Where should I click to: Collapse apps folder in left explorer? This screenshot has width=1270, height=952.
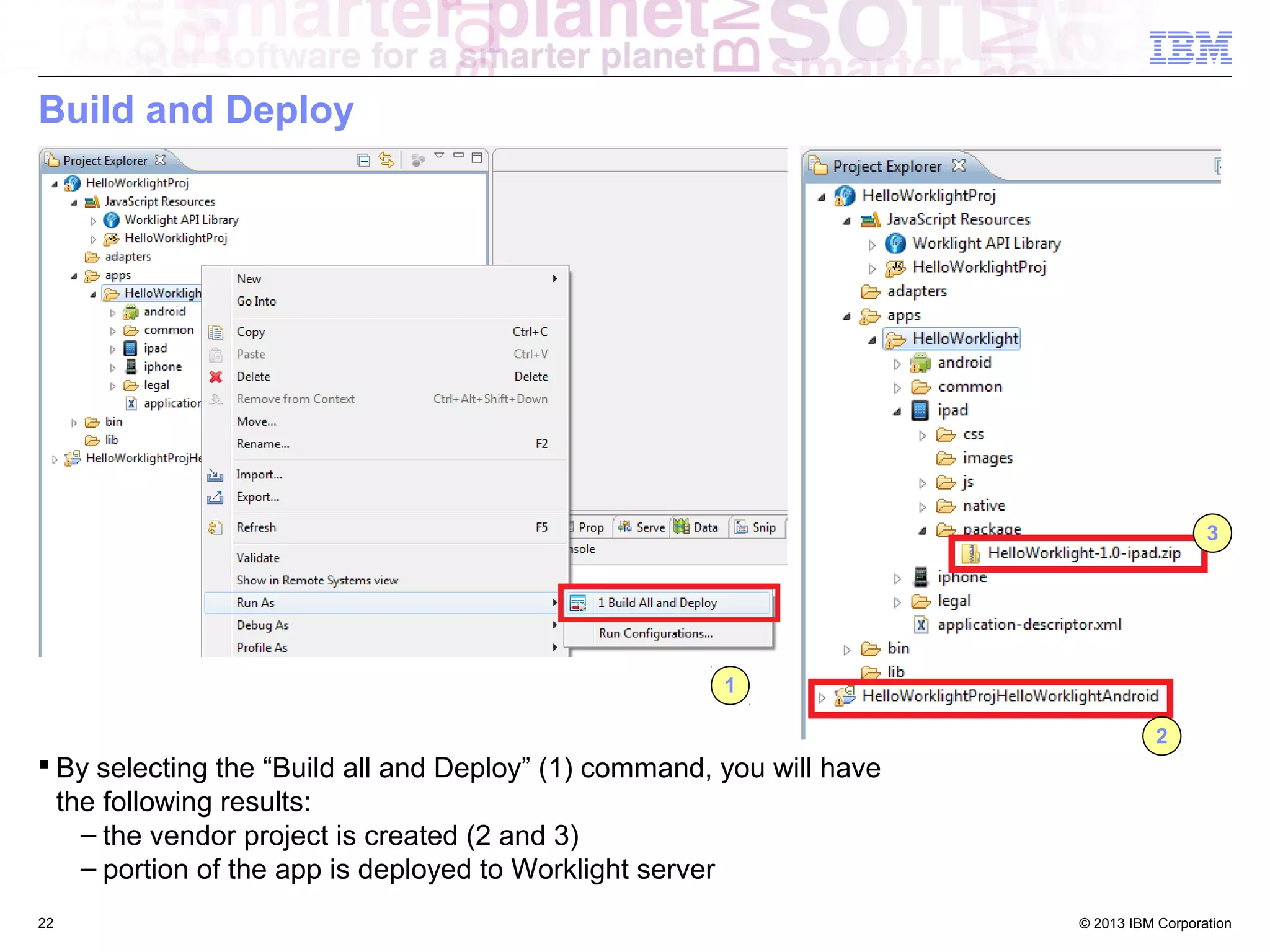74,276
